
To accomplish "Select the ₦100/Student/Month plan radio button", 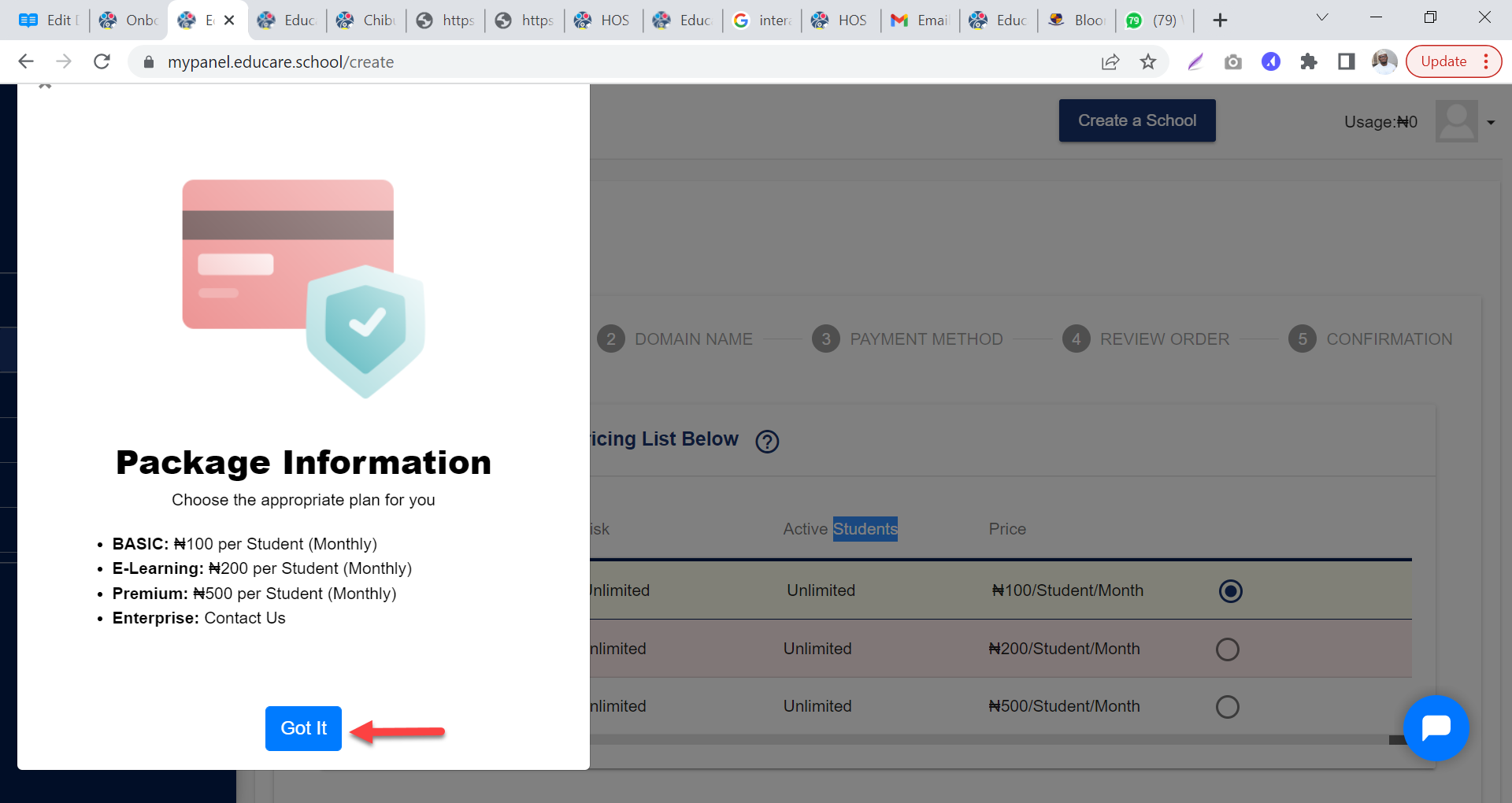I will 1230,591.
